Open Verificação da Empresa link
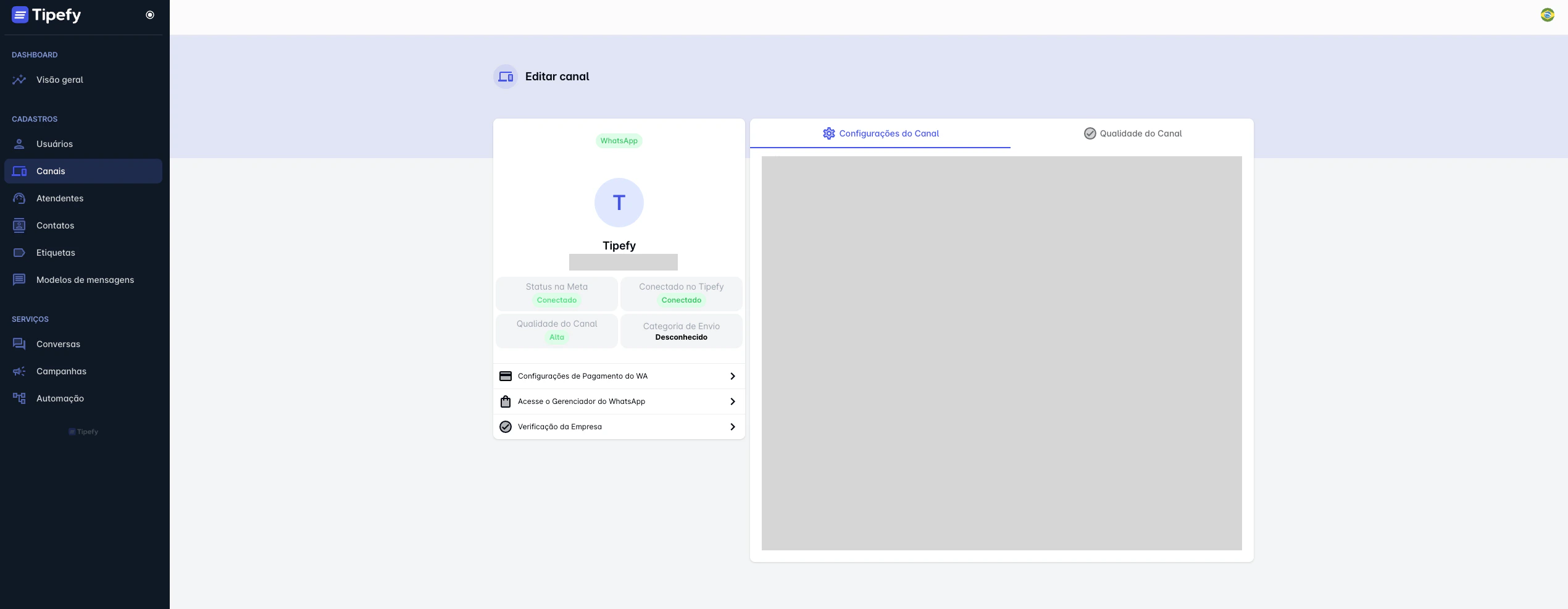 tap(619, 427)
